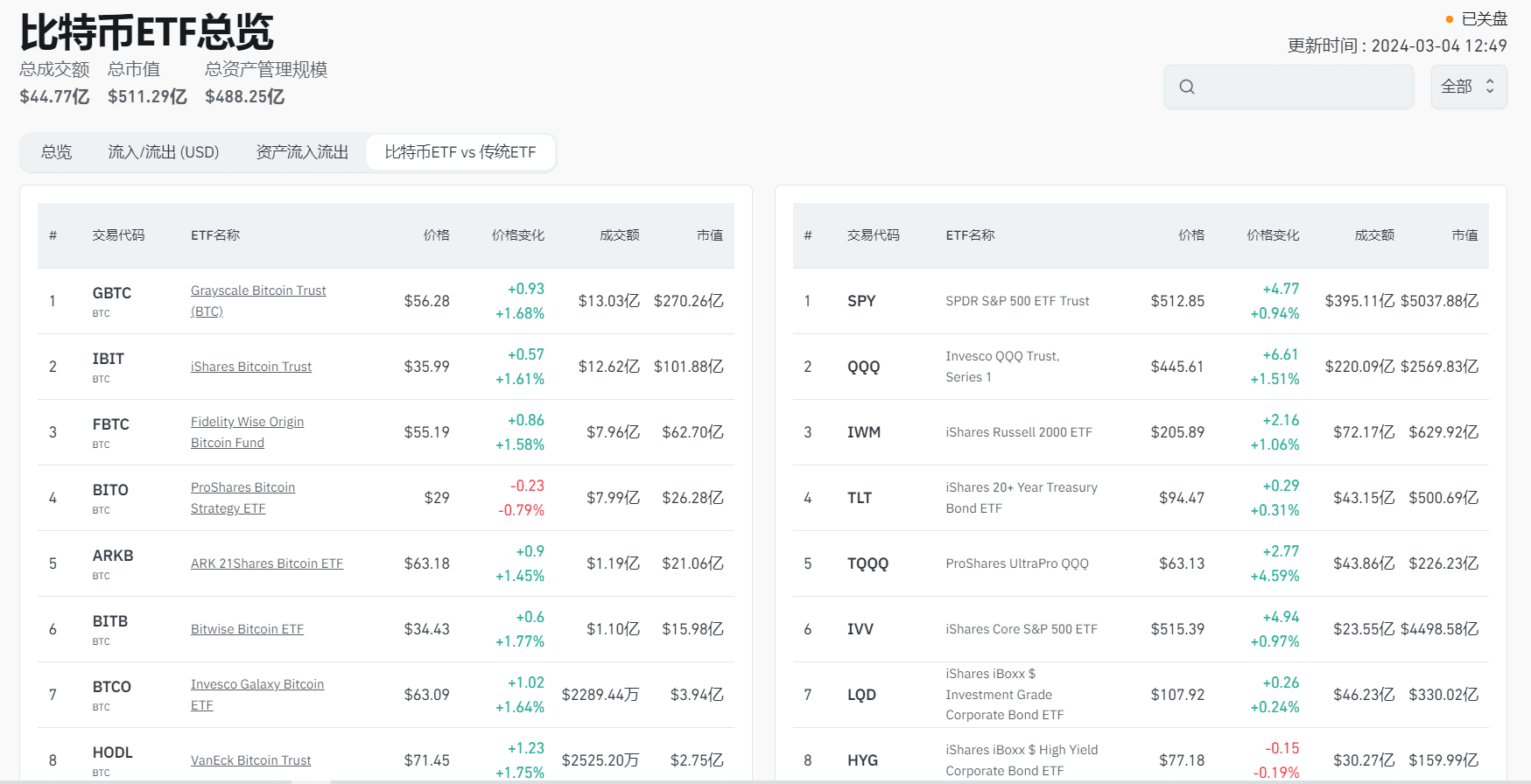The height and width of the screenshot is (784, 1531).
Task: Click the IBIT ticker symbol
Action: (x=109, y=359)
